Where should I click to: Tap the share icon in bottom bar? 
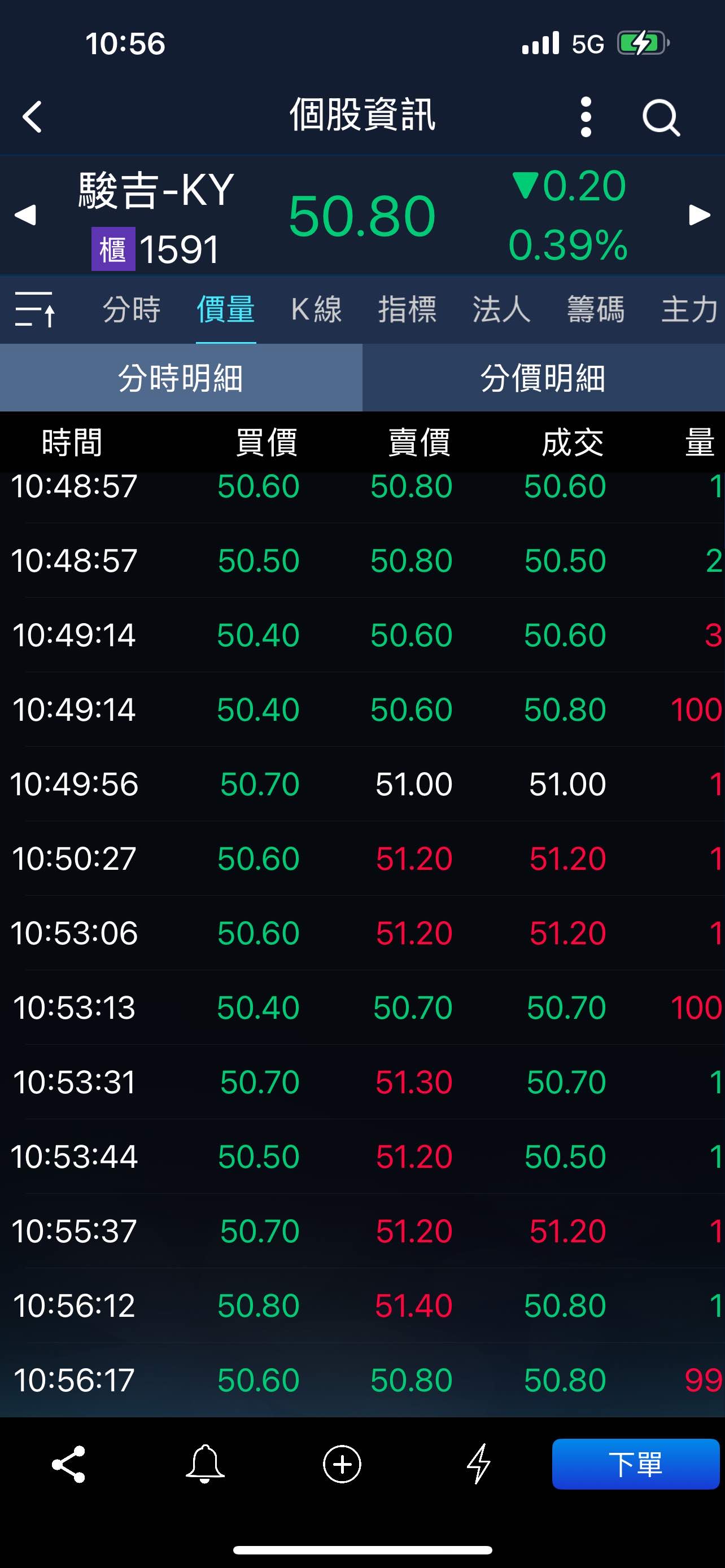point(69,1464)
